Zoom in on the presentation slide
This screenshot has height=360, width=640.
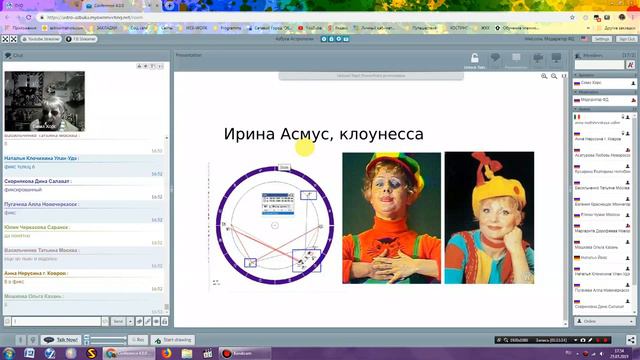(544, 76)
